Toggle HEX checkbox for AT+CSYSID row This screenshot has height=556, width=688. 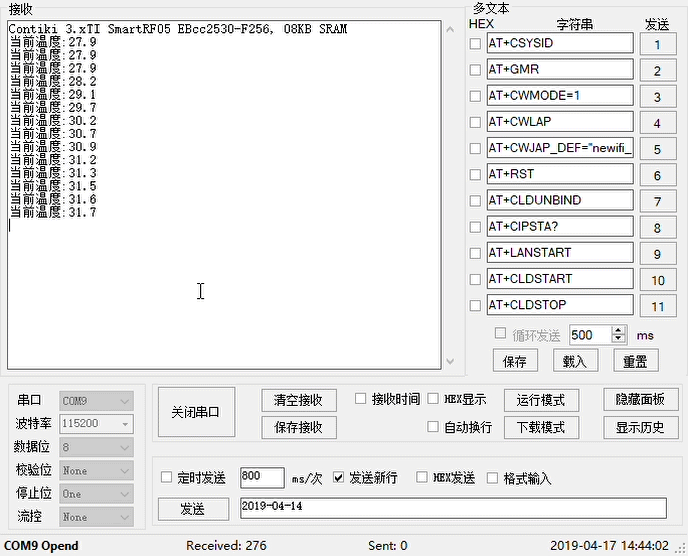(475, 43)
